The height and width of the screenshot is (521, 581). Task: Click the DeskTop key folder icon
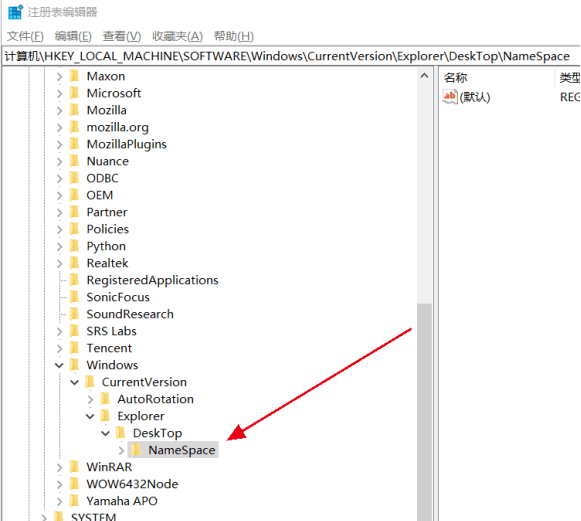coord(121,433)
